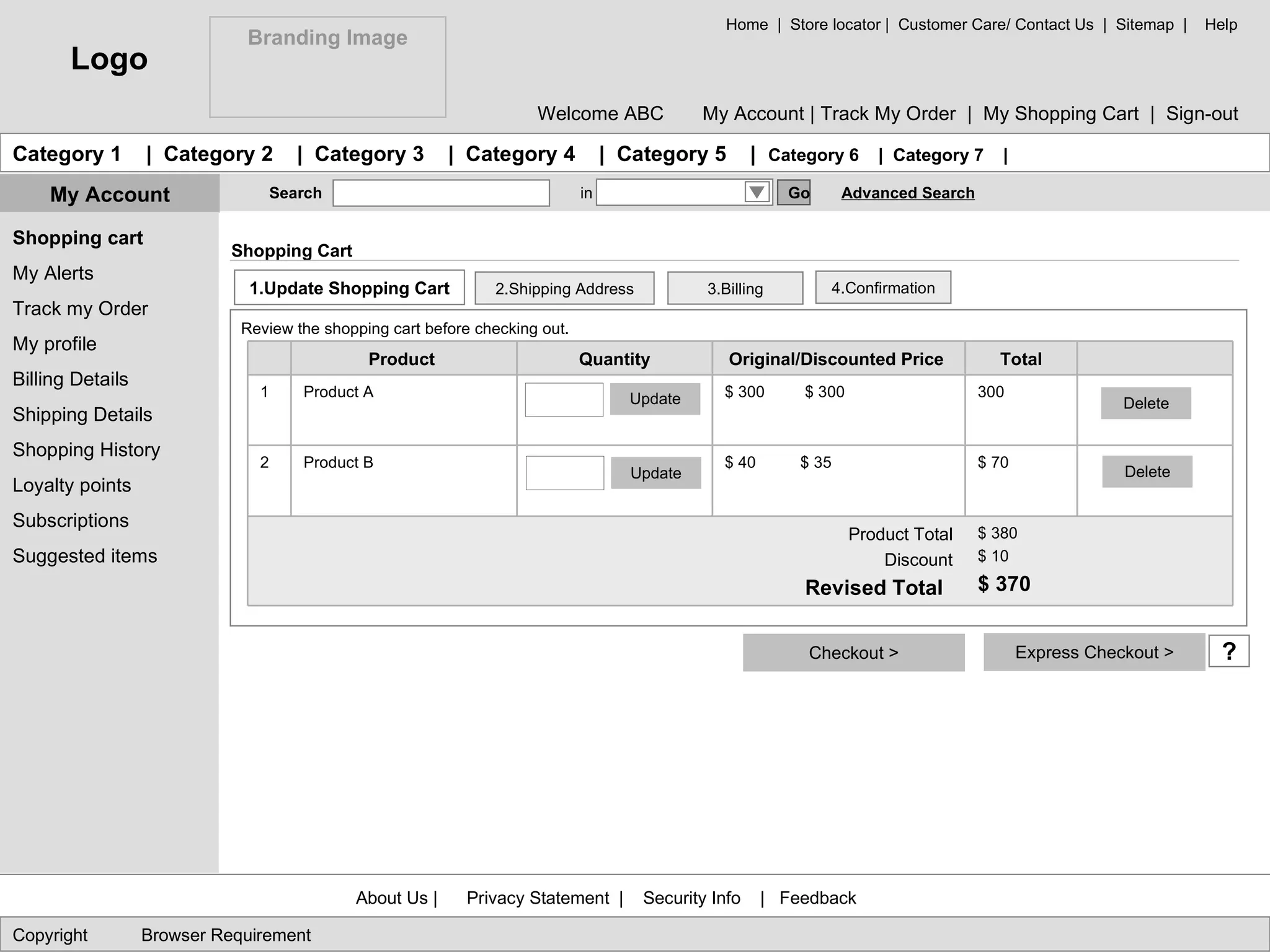Go to Store locator

pyautogui.click(x=835, y=25)
